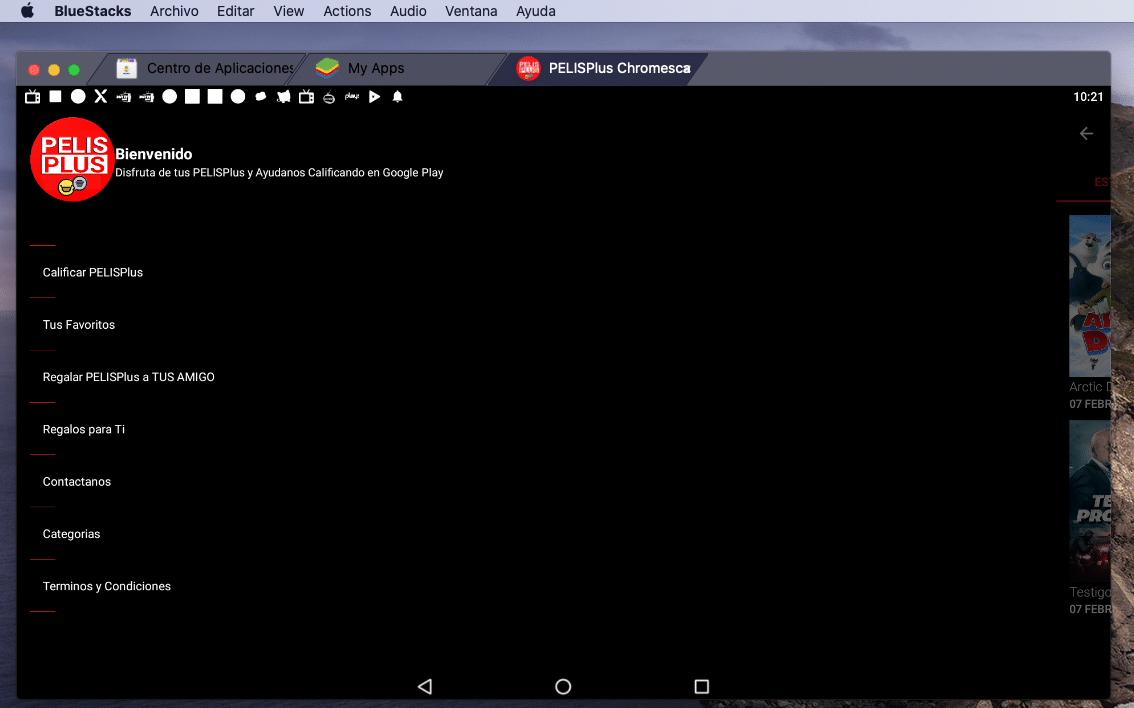Tap the Android back triangle button
This screenshot has width=1134, height=708.
pos(425,687)
